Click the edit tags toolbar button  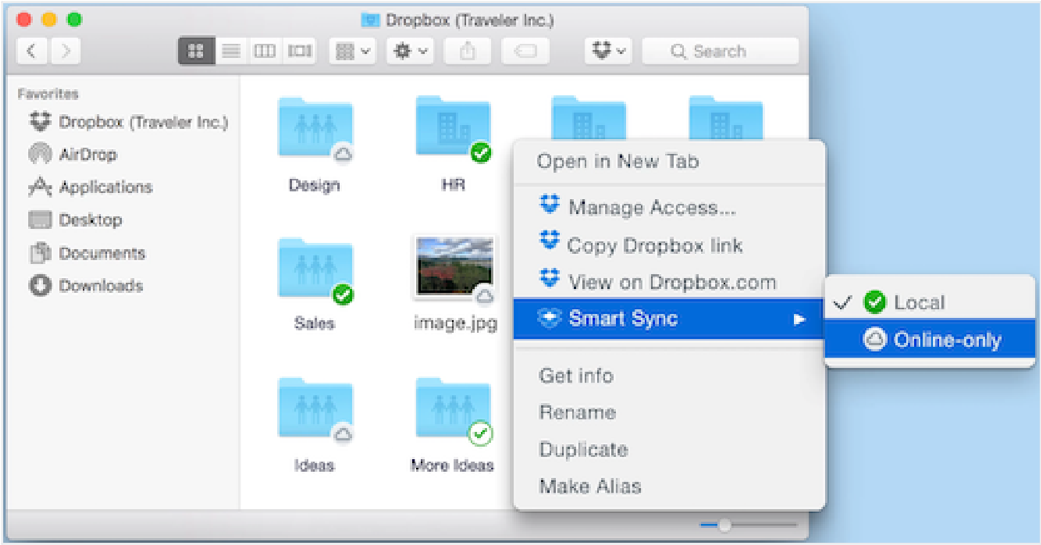click(525, 51)
